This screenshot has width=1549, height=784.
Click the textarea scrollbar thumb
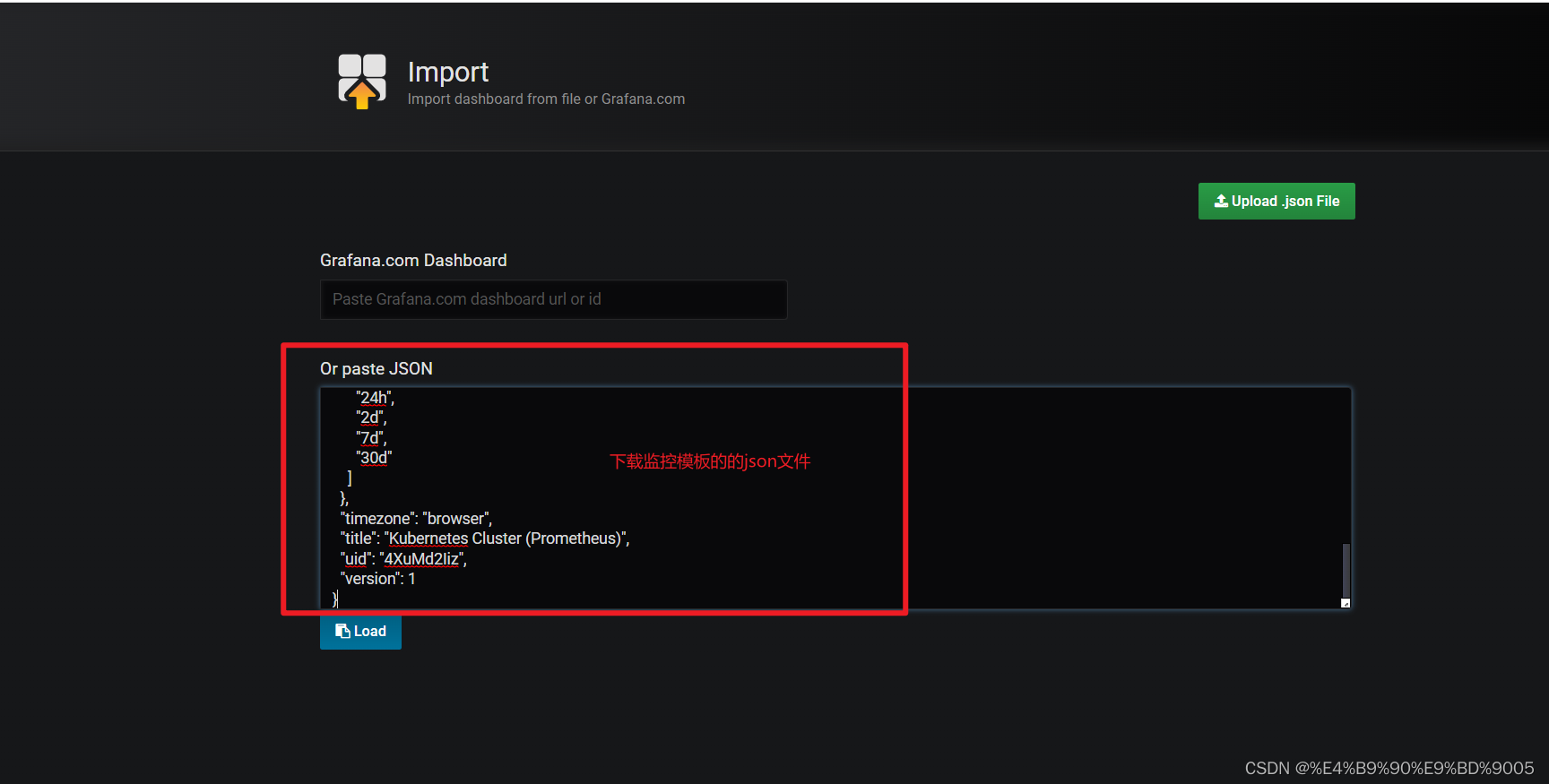pos(1346,570)
